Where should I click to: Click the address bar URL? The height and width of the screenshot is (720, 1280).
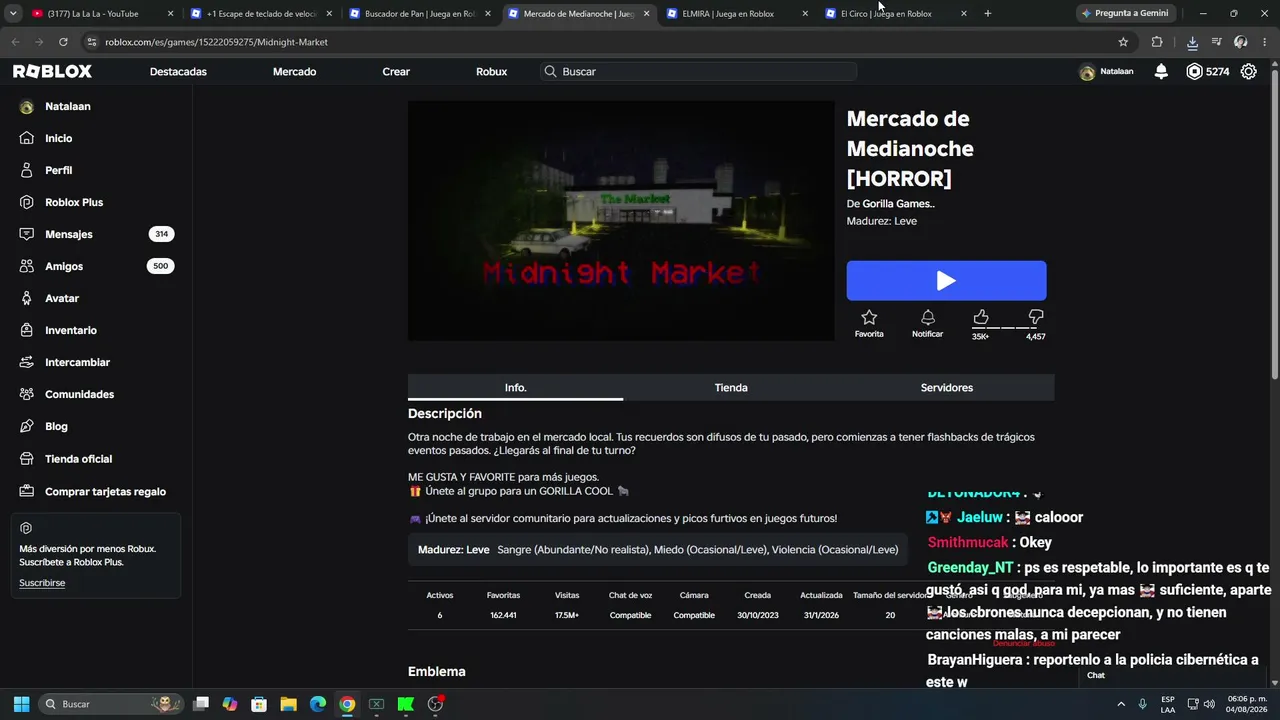pyautogui.click(x=216, y=42)
